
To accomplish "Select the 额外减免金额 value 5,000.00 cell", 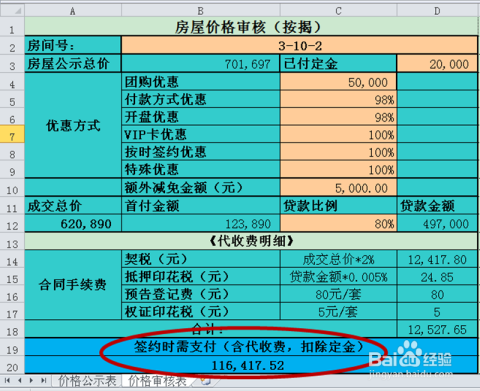I will pyautogui.click(x=338, y=188).
